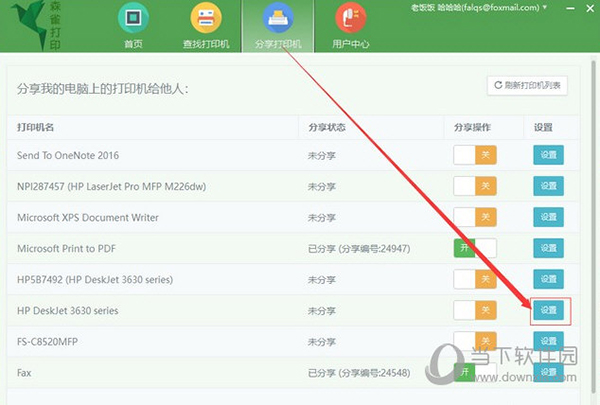The height and width of the screenshot is (405, 600).
Task: Disable sharing for Microsoft Print to PDF
Action: coord(475,248)
